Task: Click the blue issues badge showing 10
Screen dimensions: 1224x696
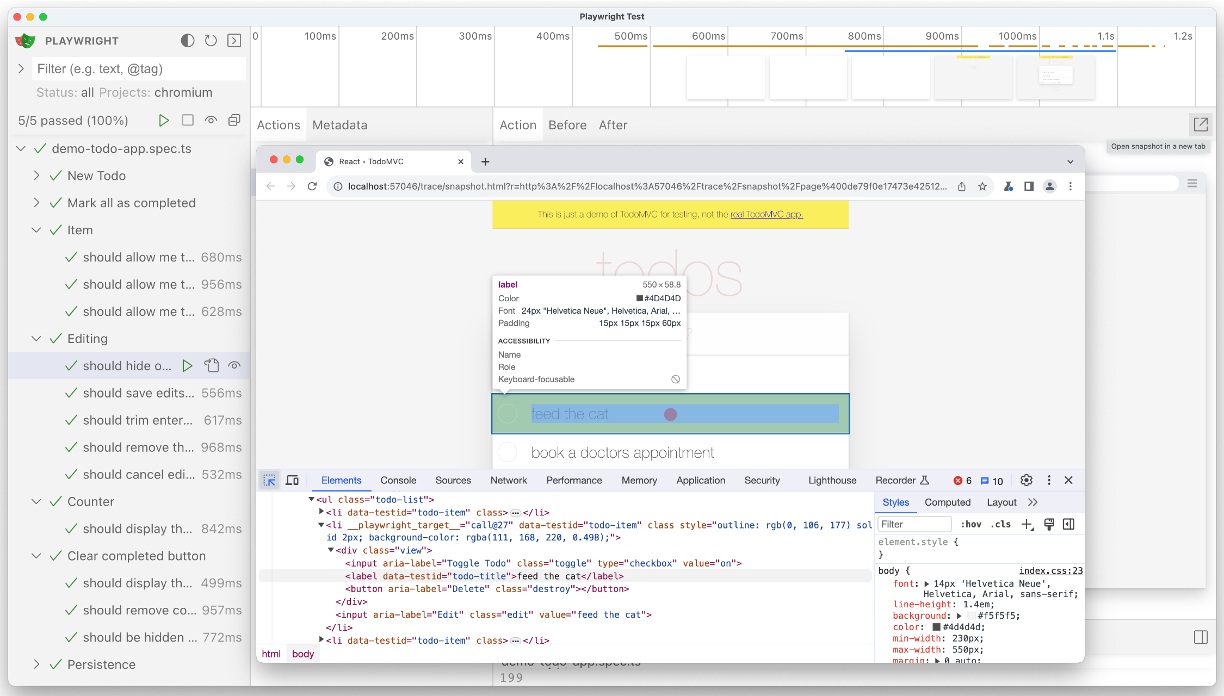Action: click(x=992, y=481)
